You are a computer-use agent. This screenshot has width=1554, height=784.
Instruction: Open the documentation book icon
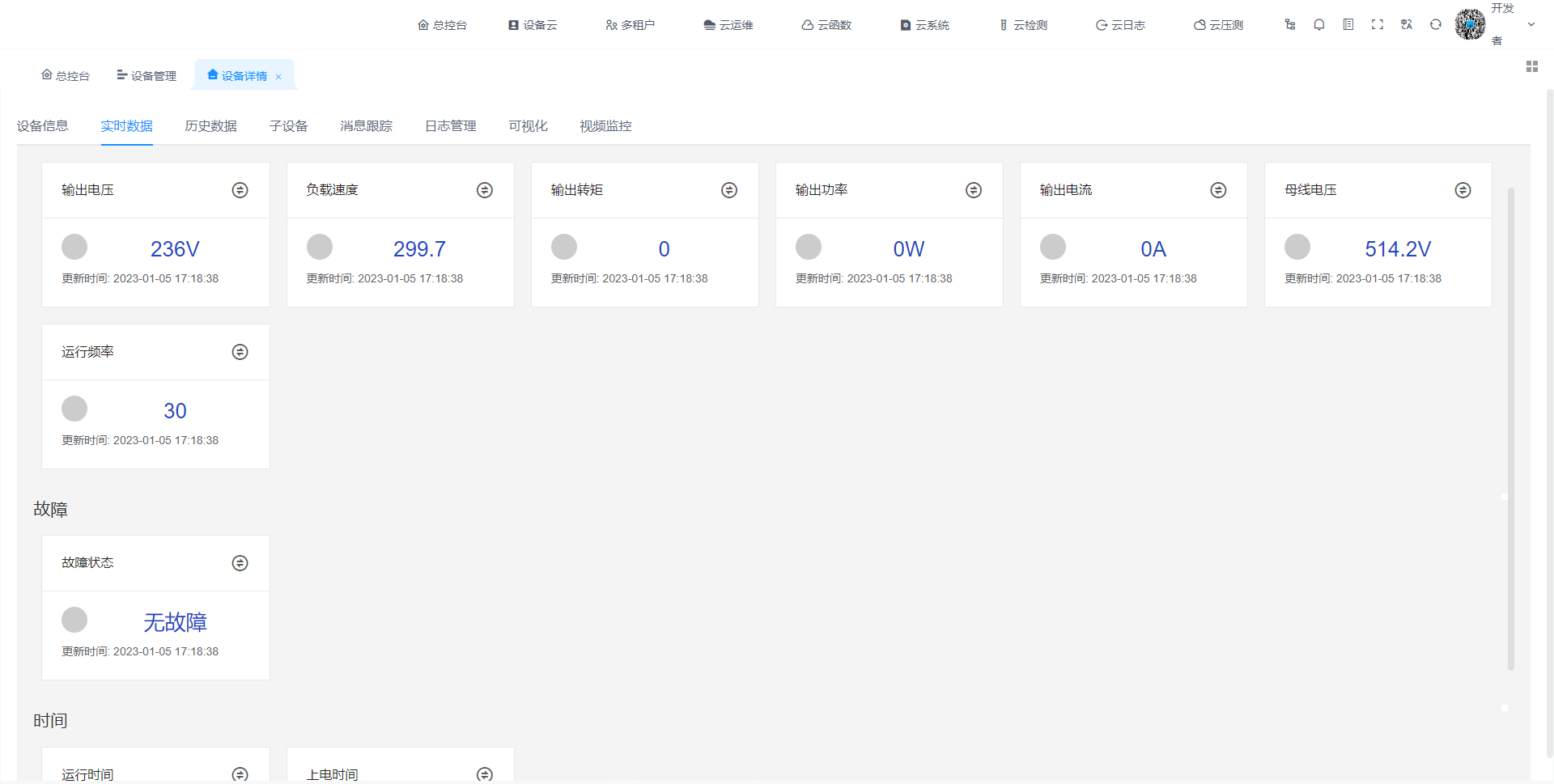(x=1348, y=25)
